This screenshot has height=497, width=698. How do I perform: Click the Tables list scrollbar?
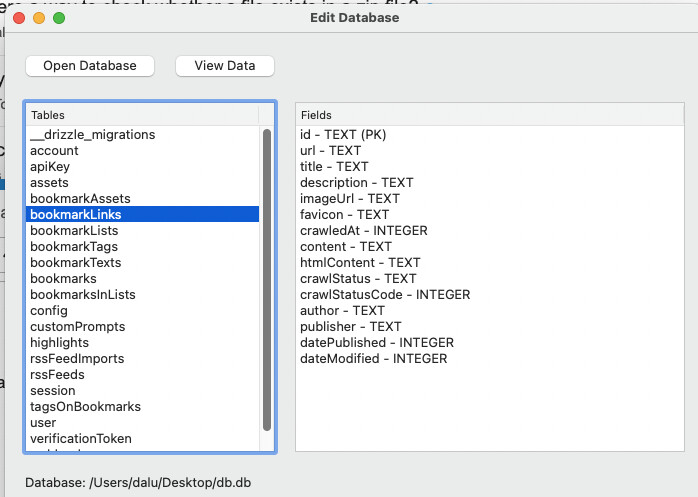click(x=267, y=280)
